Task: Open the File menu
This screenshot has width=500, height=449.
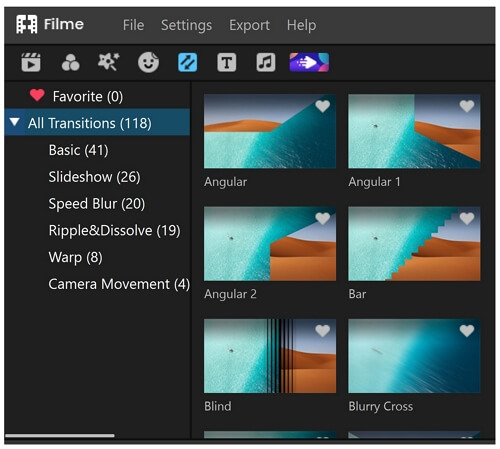Action: point(133,25)
